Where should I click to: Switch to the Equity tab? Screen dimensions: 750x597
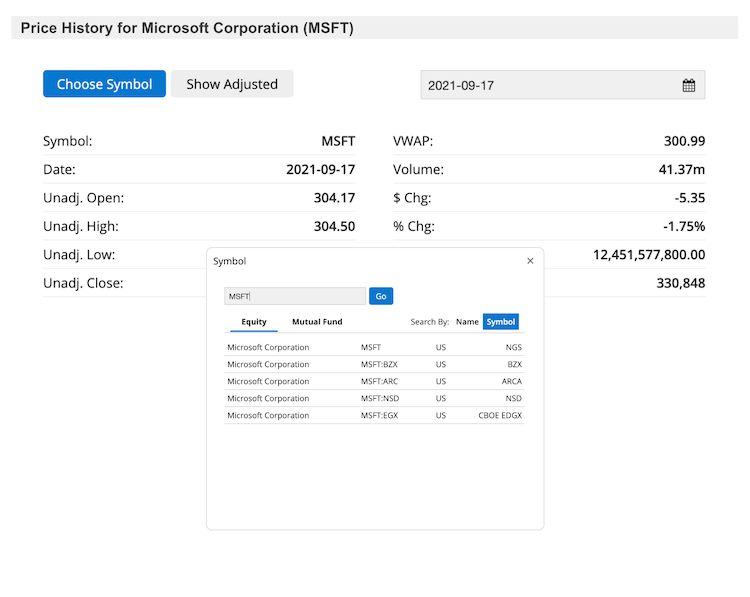coord(254,322)
